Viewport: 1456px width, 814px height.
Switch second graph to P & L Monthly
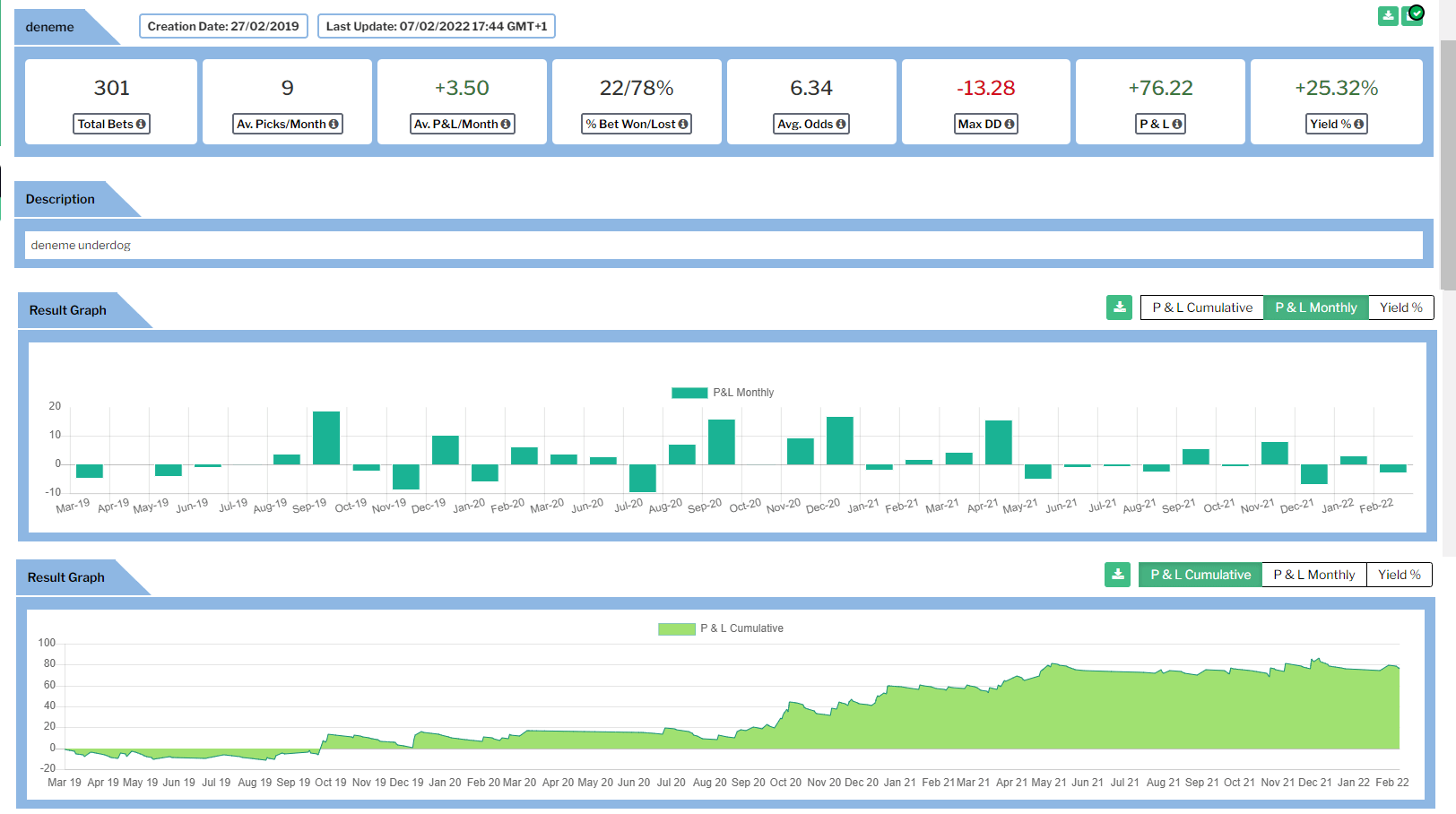[1313, 575]
